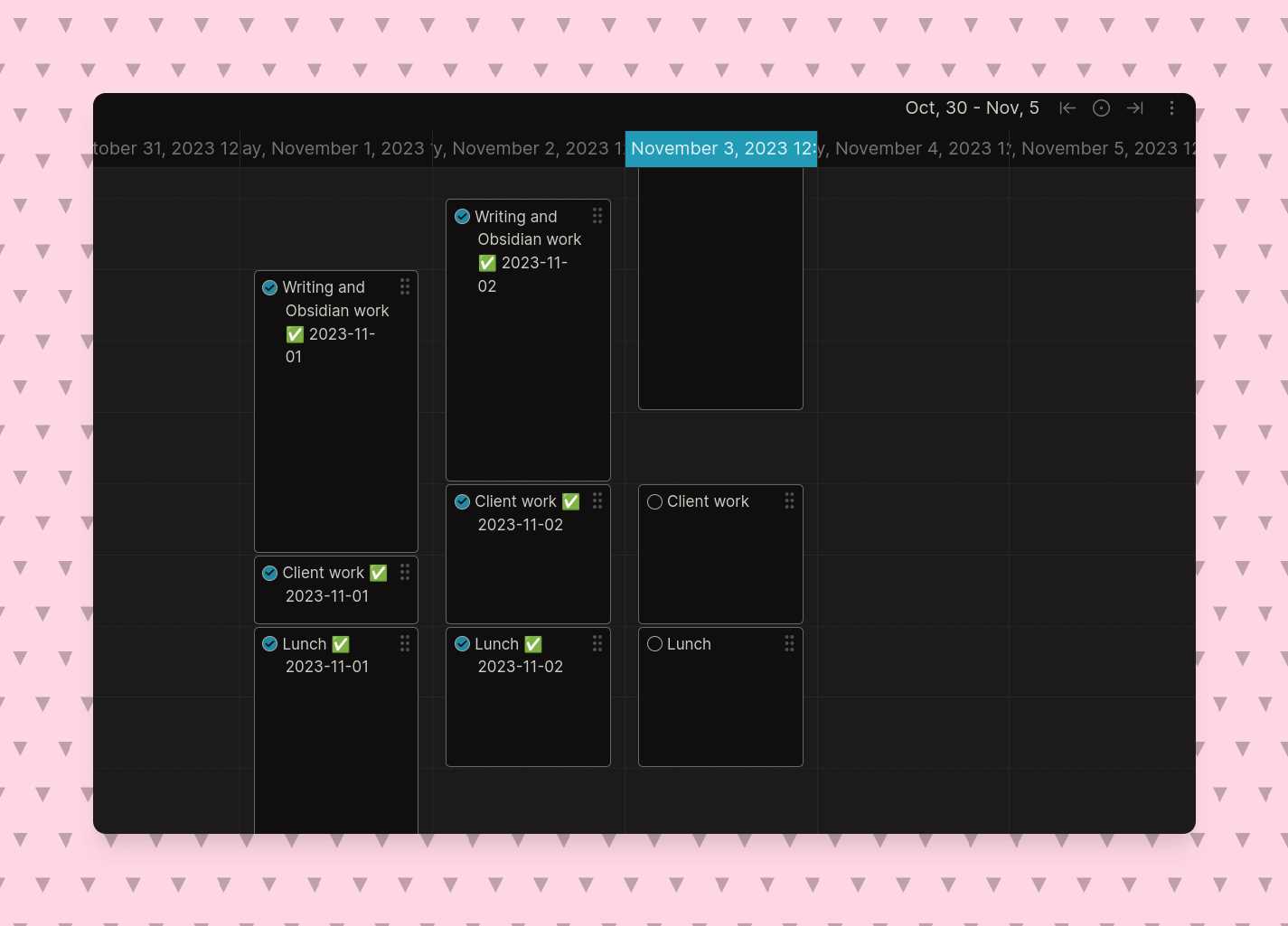This screenshot has width=1288, height=926.
Task: Grab drag handle of unchecked Lunch task
Action: (x=789, y=643)
